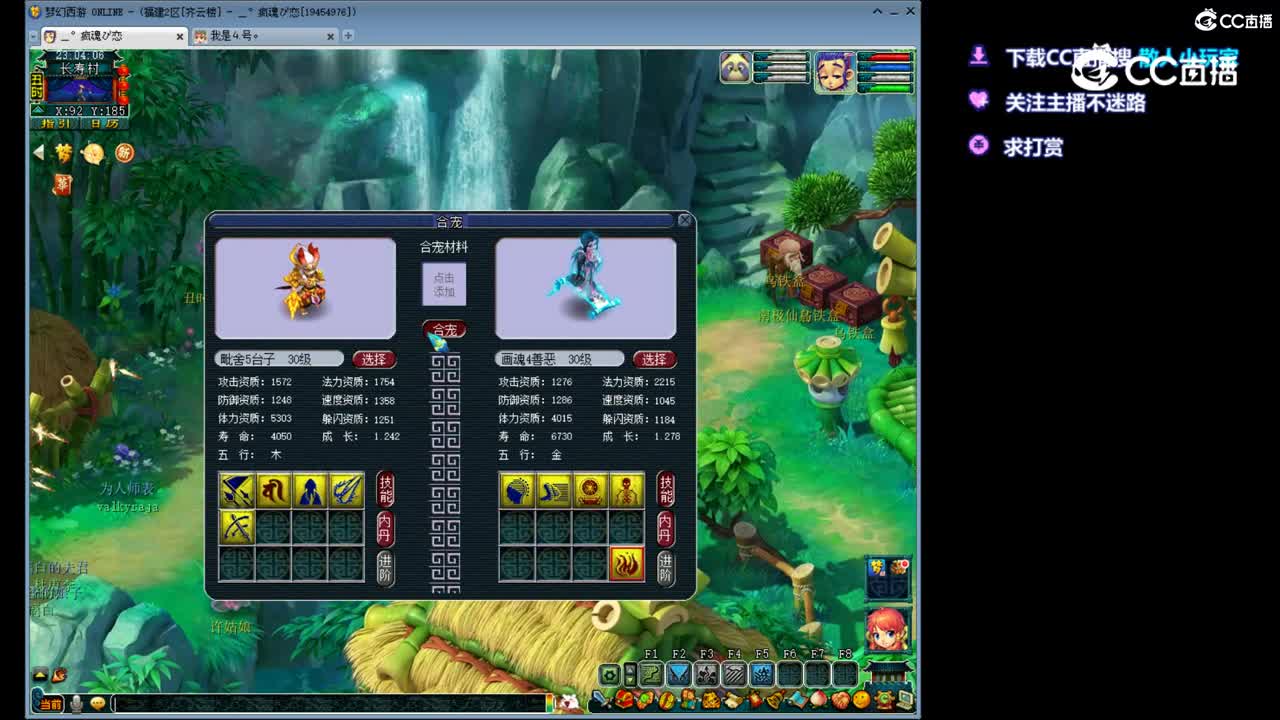Flip the hotkey bar page with arrow stepper
Image resolution: width=1280 pixels, height=720 pixels.
[630, 675]
